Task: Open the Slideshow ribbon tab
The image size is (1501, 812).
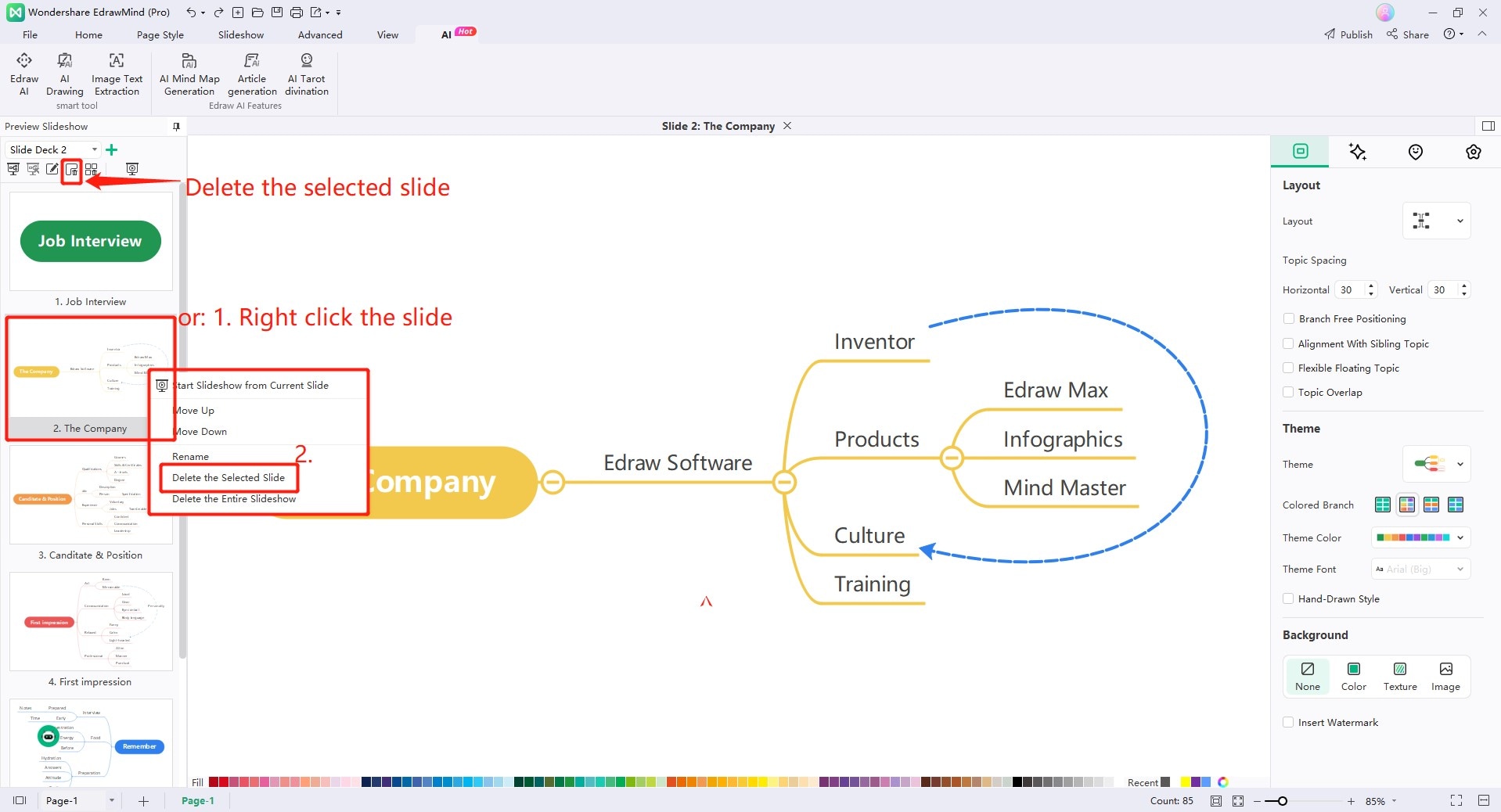Action: 241,34
